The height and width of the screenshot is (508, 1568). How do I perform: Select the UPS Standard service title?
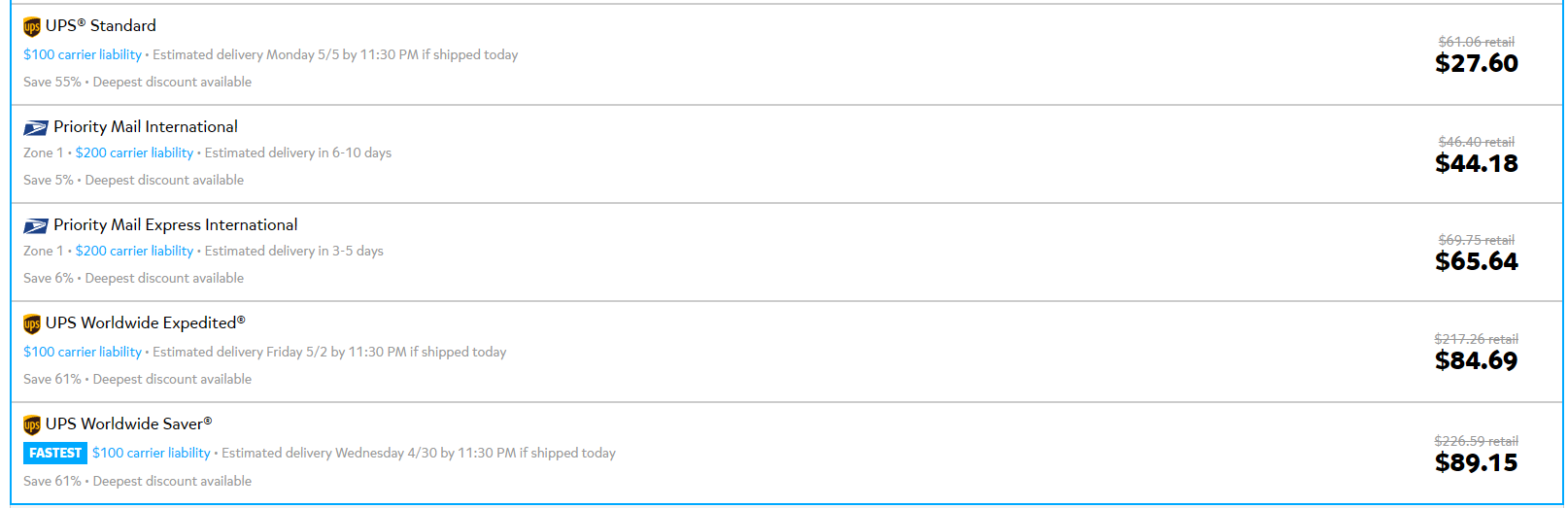click(x=101, y=25)
